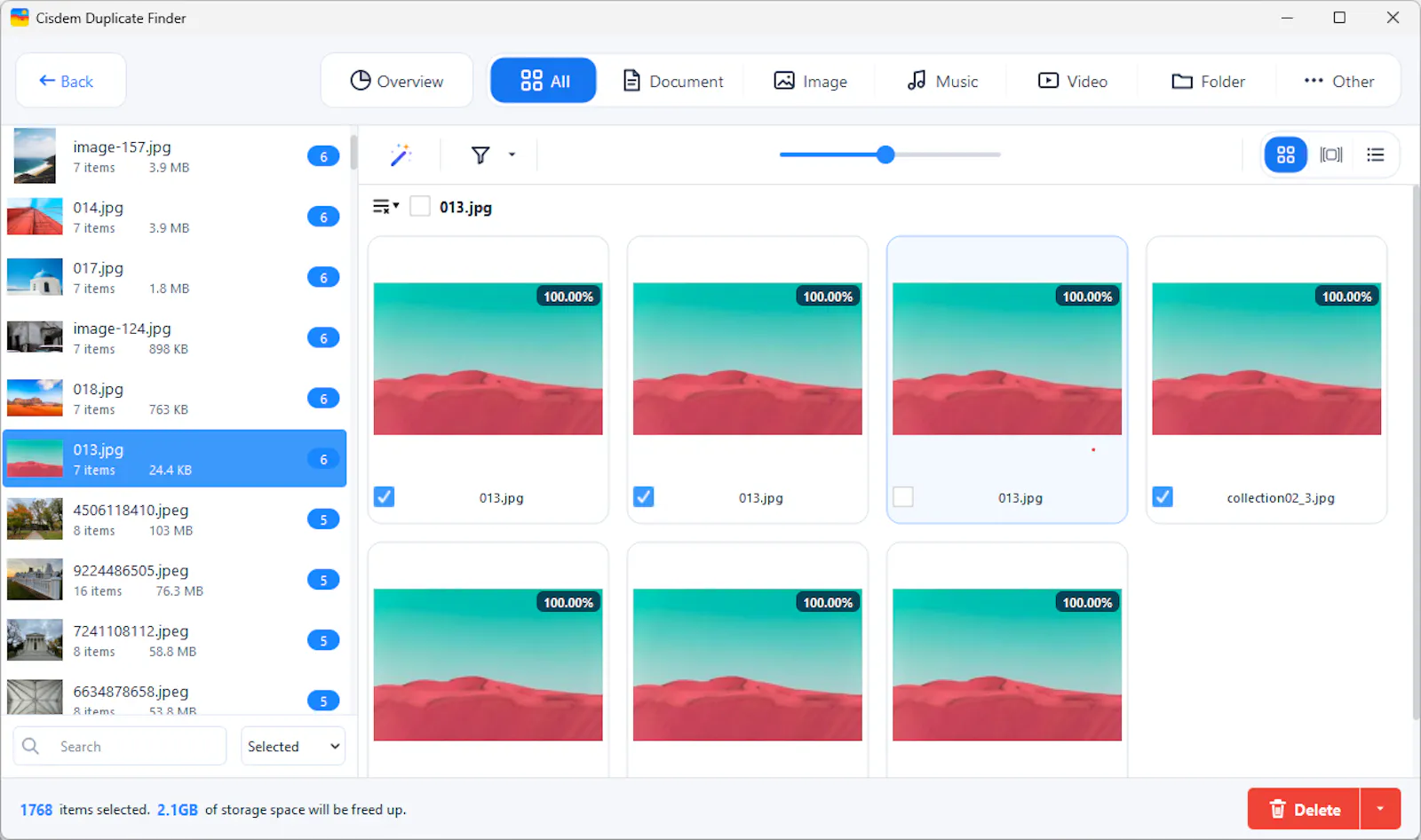Click the image-157.jpg coastal thumbnail
Image resolution: width=1421 pixels, height=840 pixels.
tap(35, 156)
